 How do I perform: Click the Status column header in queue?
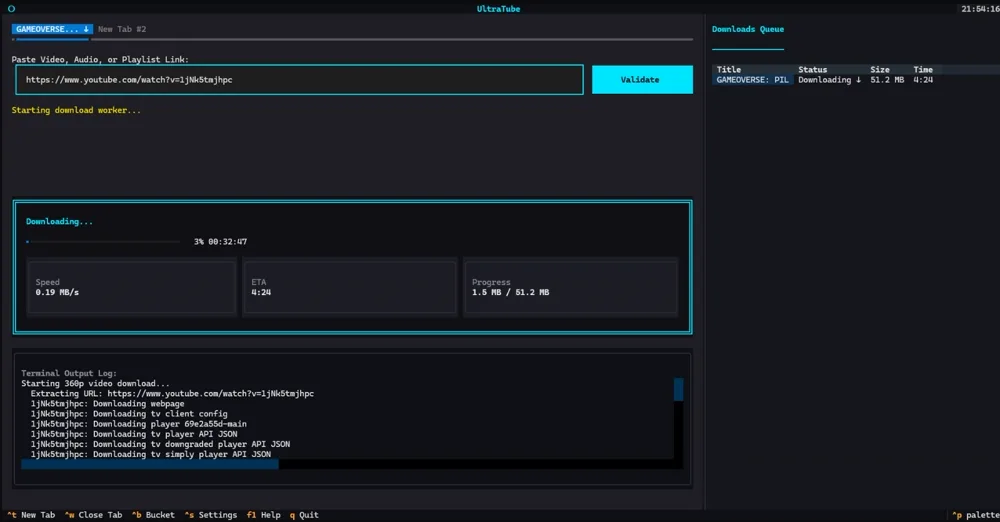tap(812, 70)
